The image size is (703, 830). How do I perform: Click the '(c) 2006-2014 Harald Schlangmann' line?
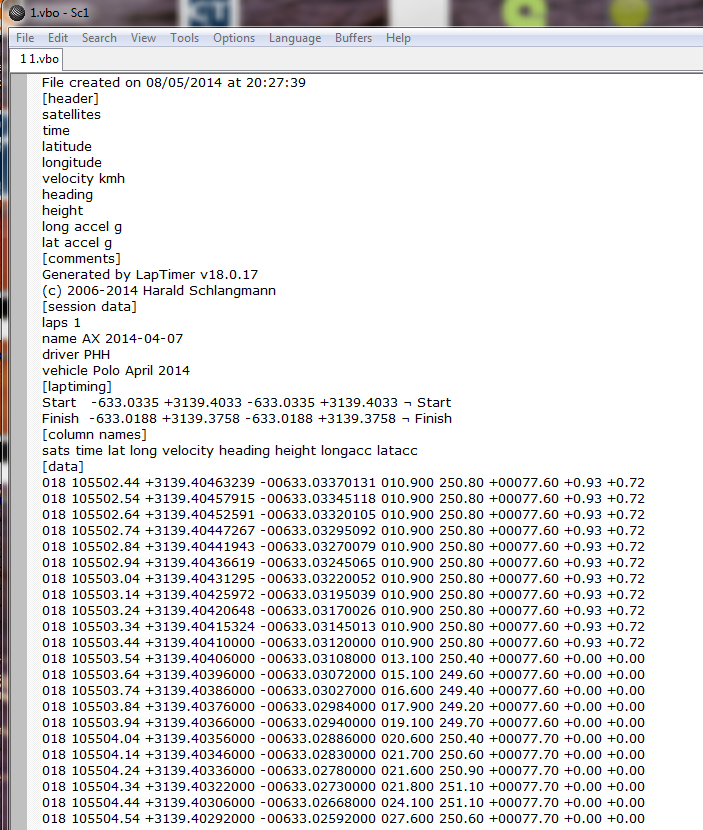[159, 291]
